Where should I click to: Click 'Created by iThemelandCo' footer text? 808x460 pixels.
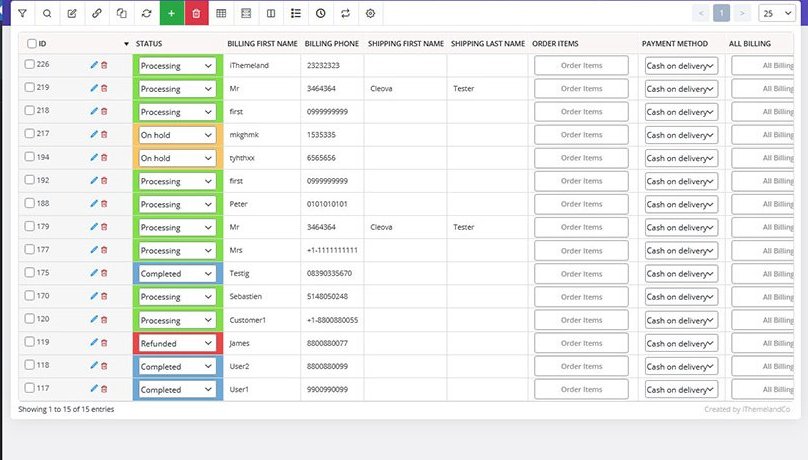(747, 409)
